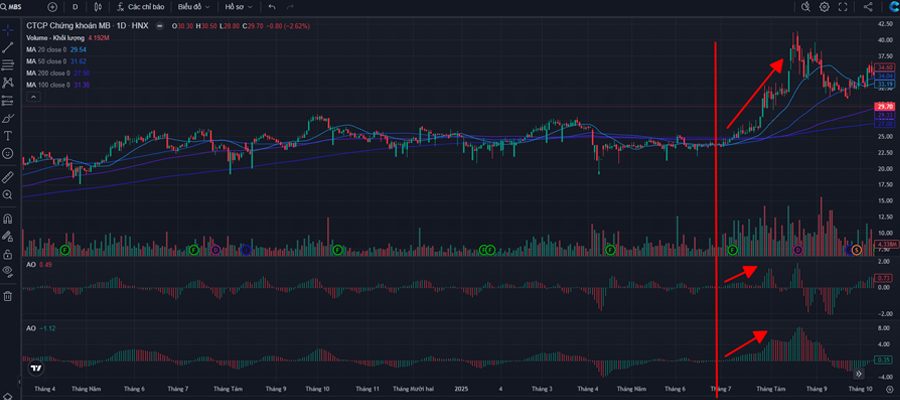Select the brush drawing tool

point(7,118)
